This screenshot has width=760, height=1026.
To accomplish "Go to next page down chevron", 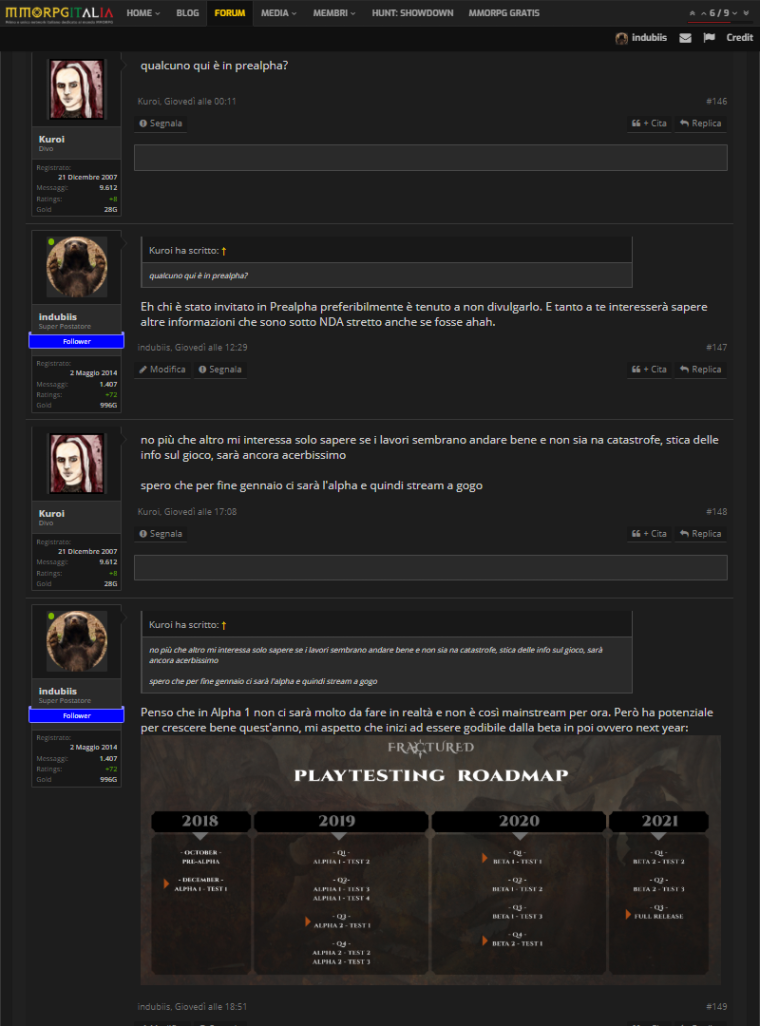I will click(734, 13).
